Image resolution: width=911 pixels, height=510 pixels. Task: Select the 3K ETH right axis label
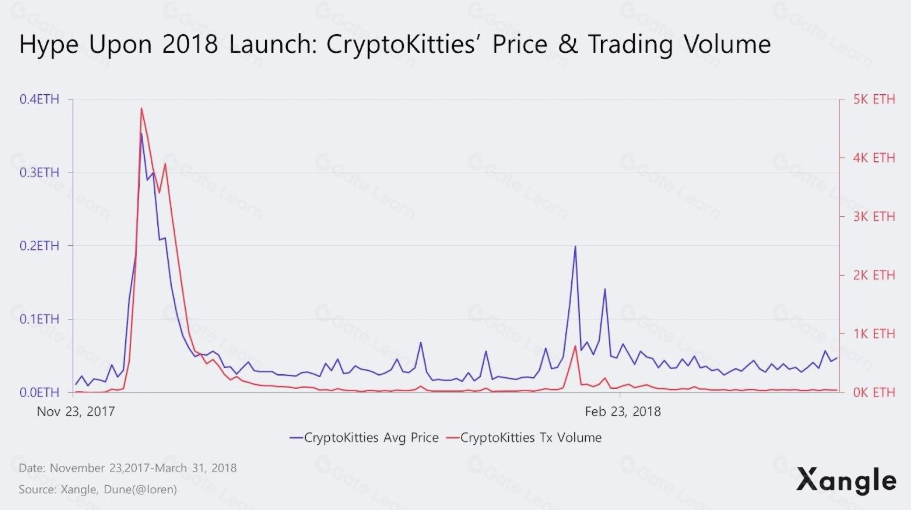pyautogui.click(x=874, y=216)
